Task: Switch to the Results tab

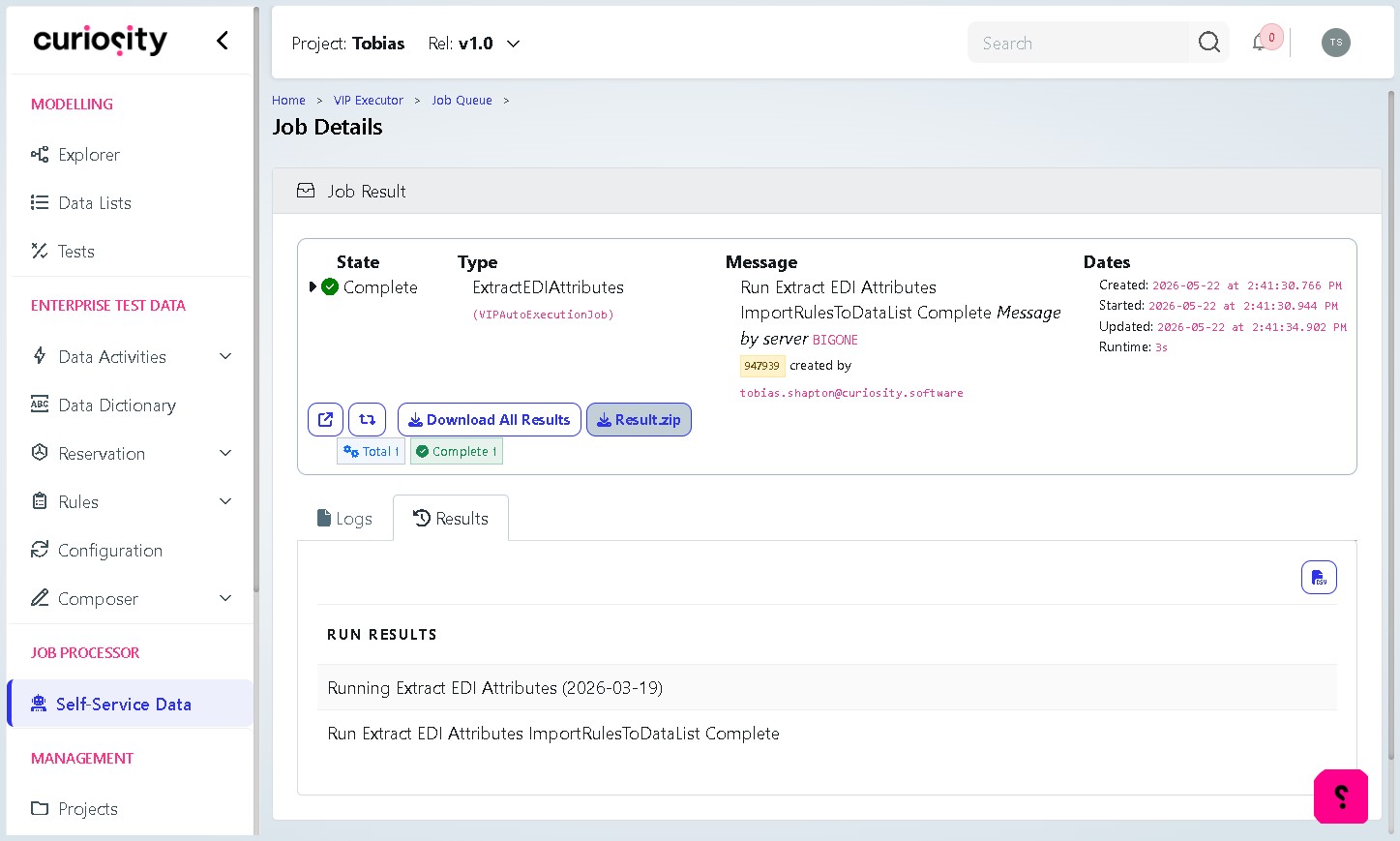Action: click(451, 519)
